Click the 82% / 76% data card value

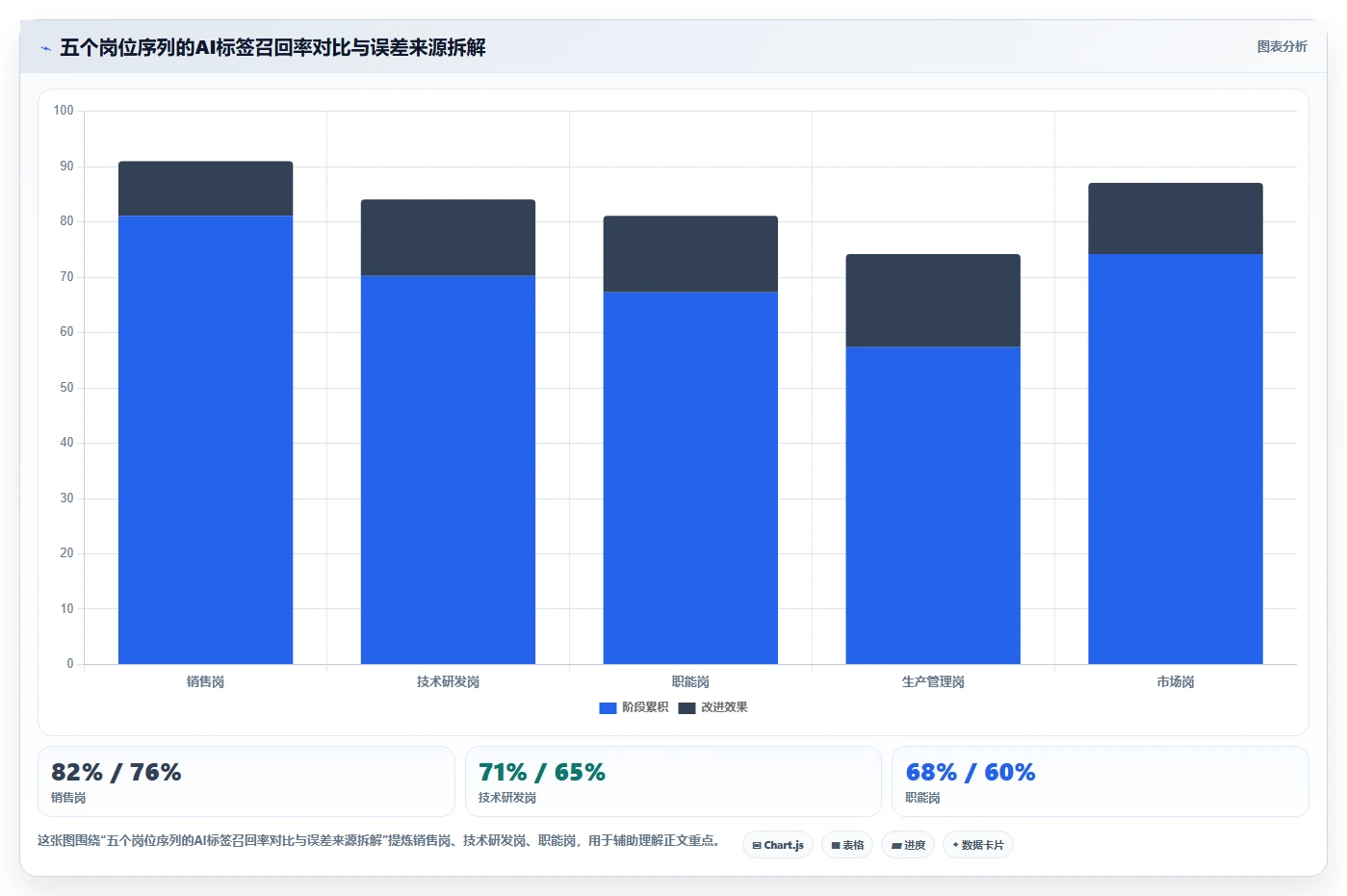click(x=117, y=772)
